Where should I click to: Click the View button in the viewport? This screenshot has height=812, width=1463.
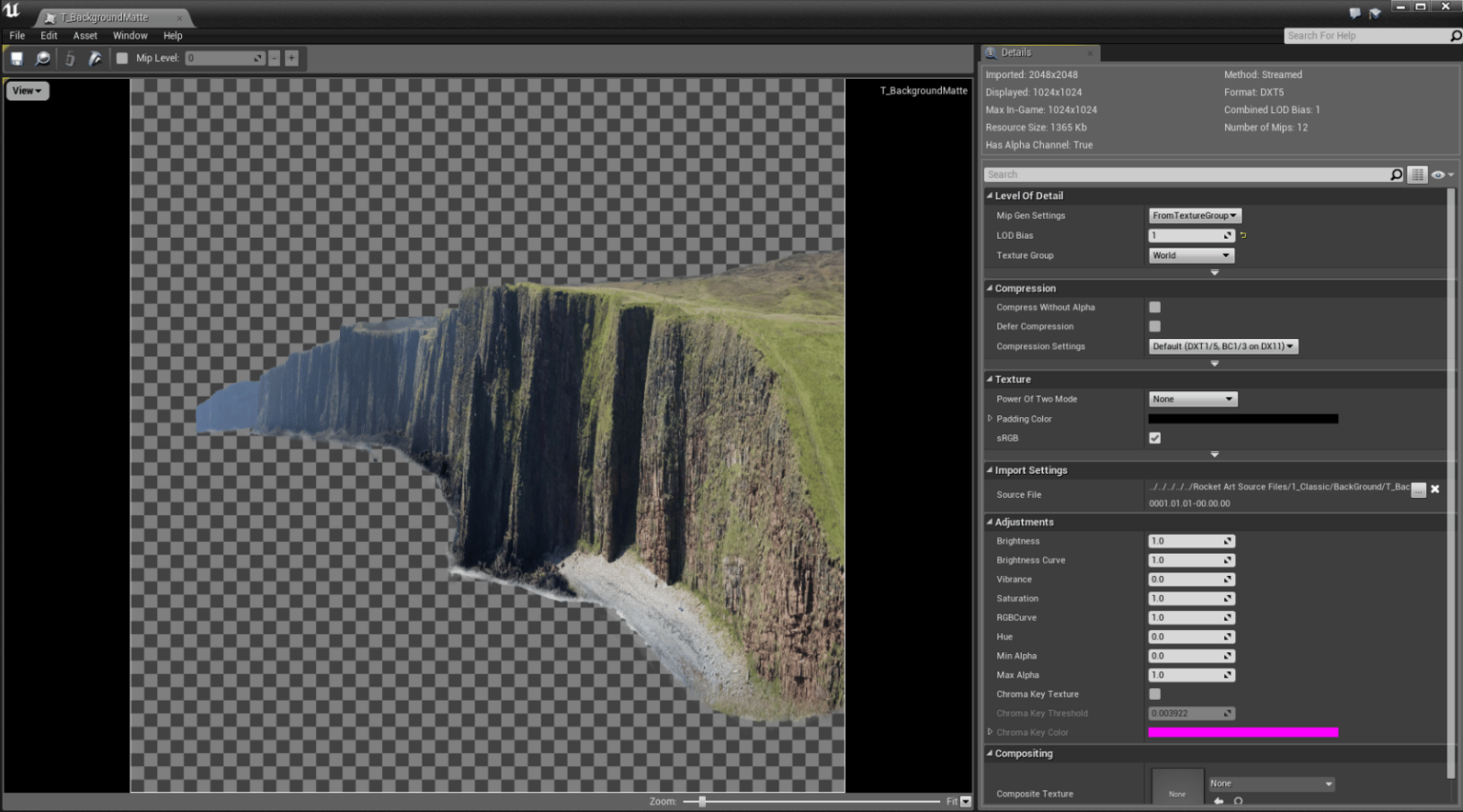pos(27,90)
